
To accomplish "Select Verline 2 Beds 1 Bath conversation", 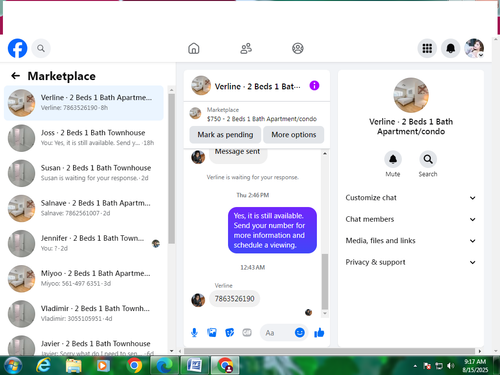I will pyautogui.click(x=84, y=103).
